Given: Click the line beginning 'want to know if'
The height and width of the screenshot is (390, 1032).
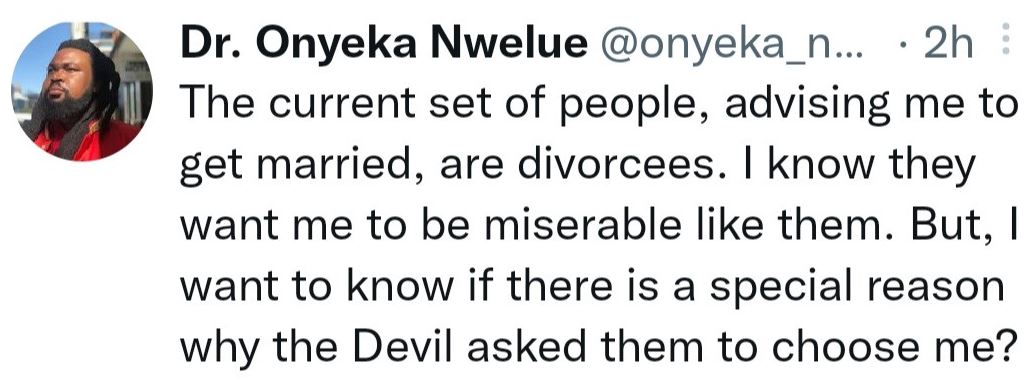Looking at the screenshot, I should (x=592, y=288).
